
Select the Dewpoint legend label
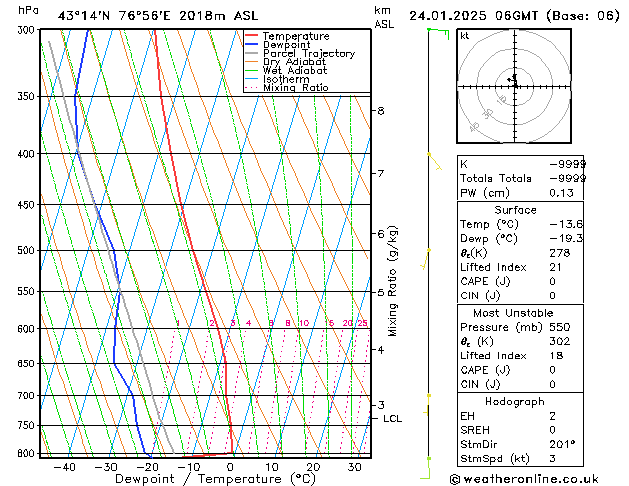[286, 45]
